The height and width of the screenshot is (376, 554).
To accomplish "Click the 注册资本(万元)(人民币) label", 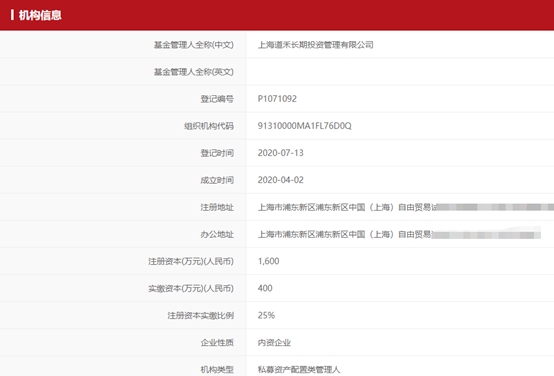I will click(x=191, y=261).
